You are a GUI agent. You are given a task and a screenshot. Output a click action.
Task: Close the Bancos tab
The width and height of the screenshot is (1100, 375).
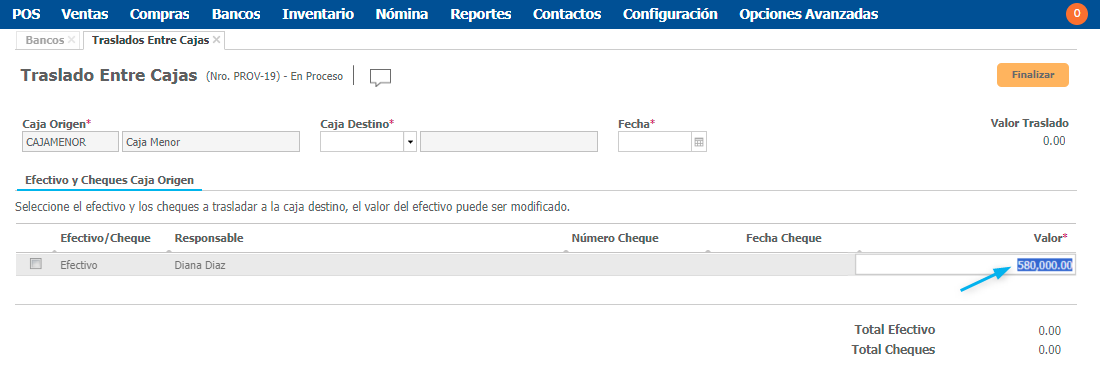[x=72, y=40]
